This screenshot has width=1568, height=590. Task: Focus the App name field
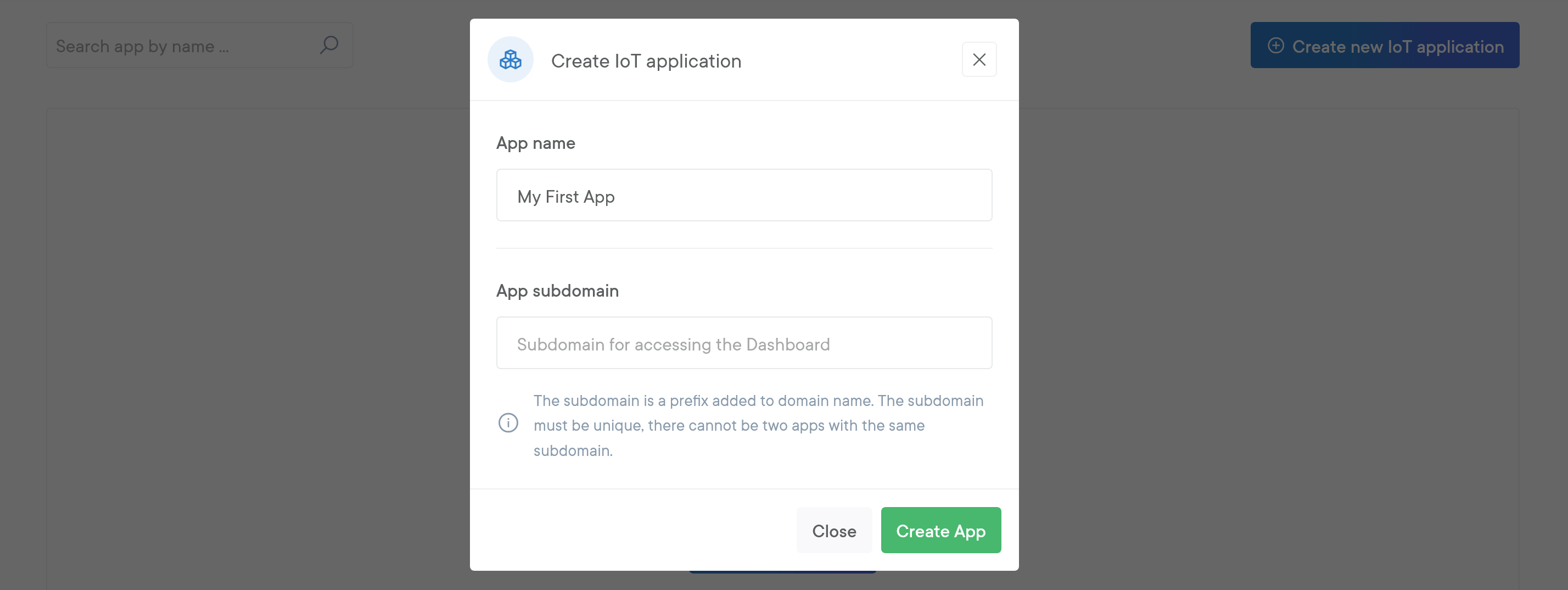coord(744,196)
